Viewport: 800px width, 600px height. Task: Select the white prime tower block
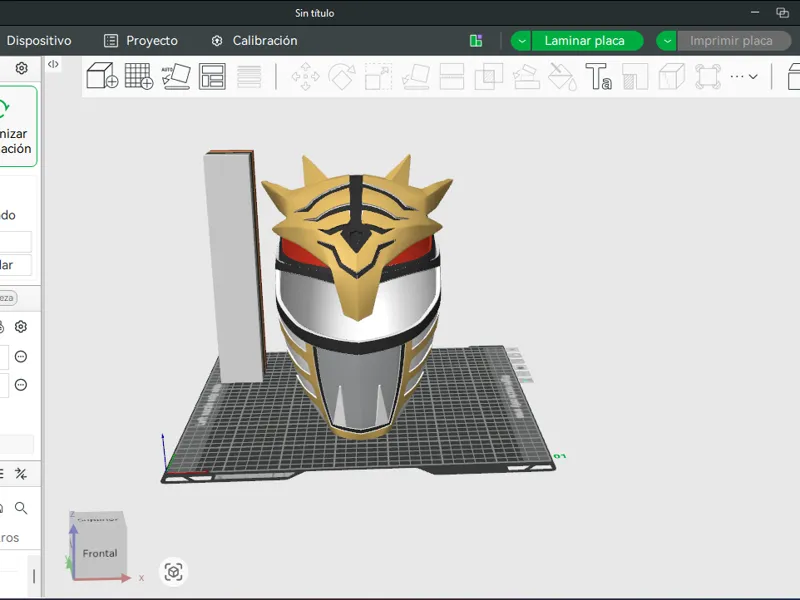click(x=234, y=265)
